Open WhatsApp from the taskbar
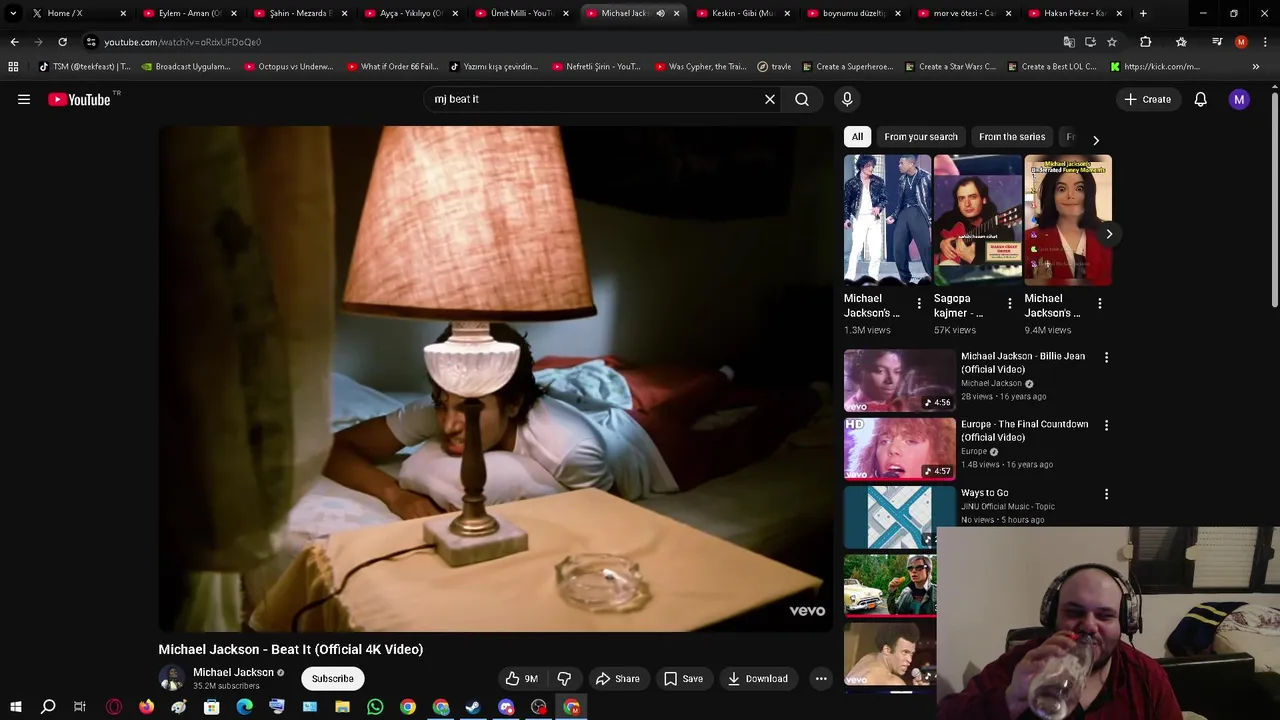1280x720 pixels. point(375,708)
